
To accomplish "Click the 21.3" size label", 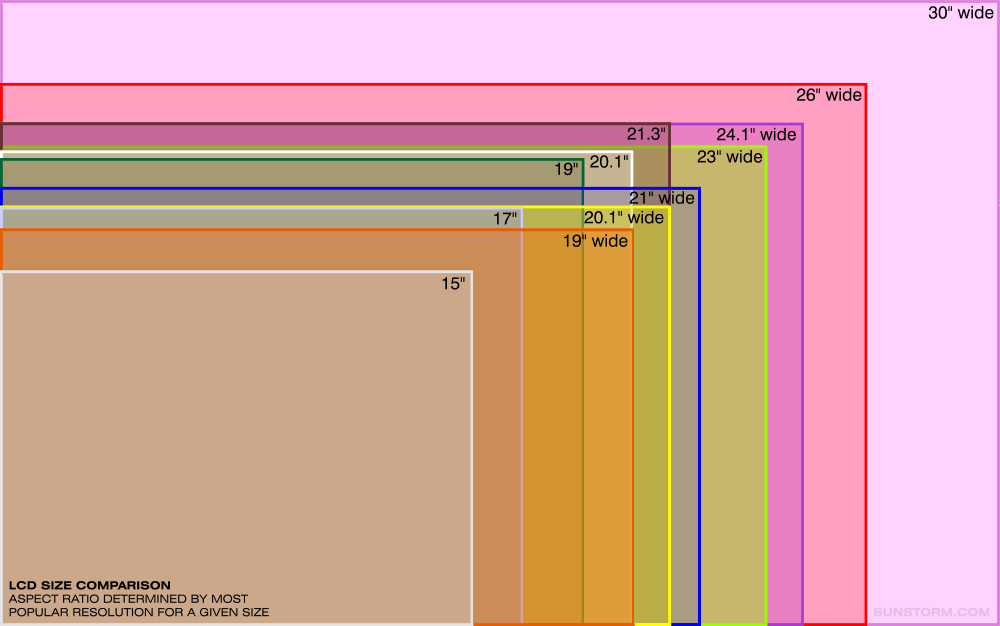I will pyautogui.click(x=646, y=134).
